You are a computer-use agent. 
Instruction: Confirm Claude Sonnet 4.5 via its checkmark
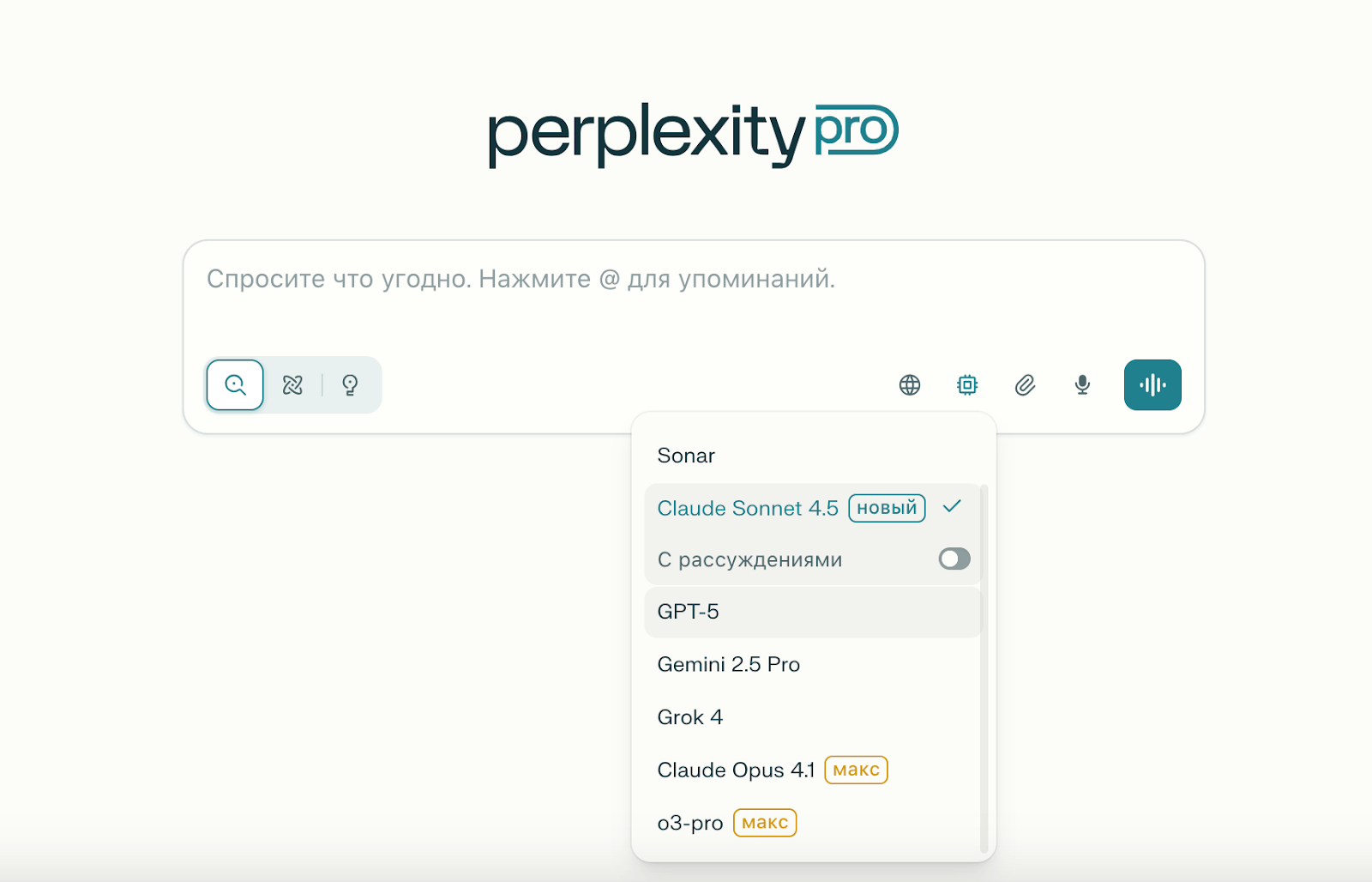(953, 508)
